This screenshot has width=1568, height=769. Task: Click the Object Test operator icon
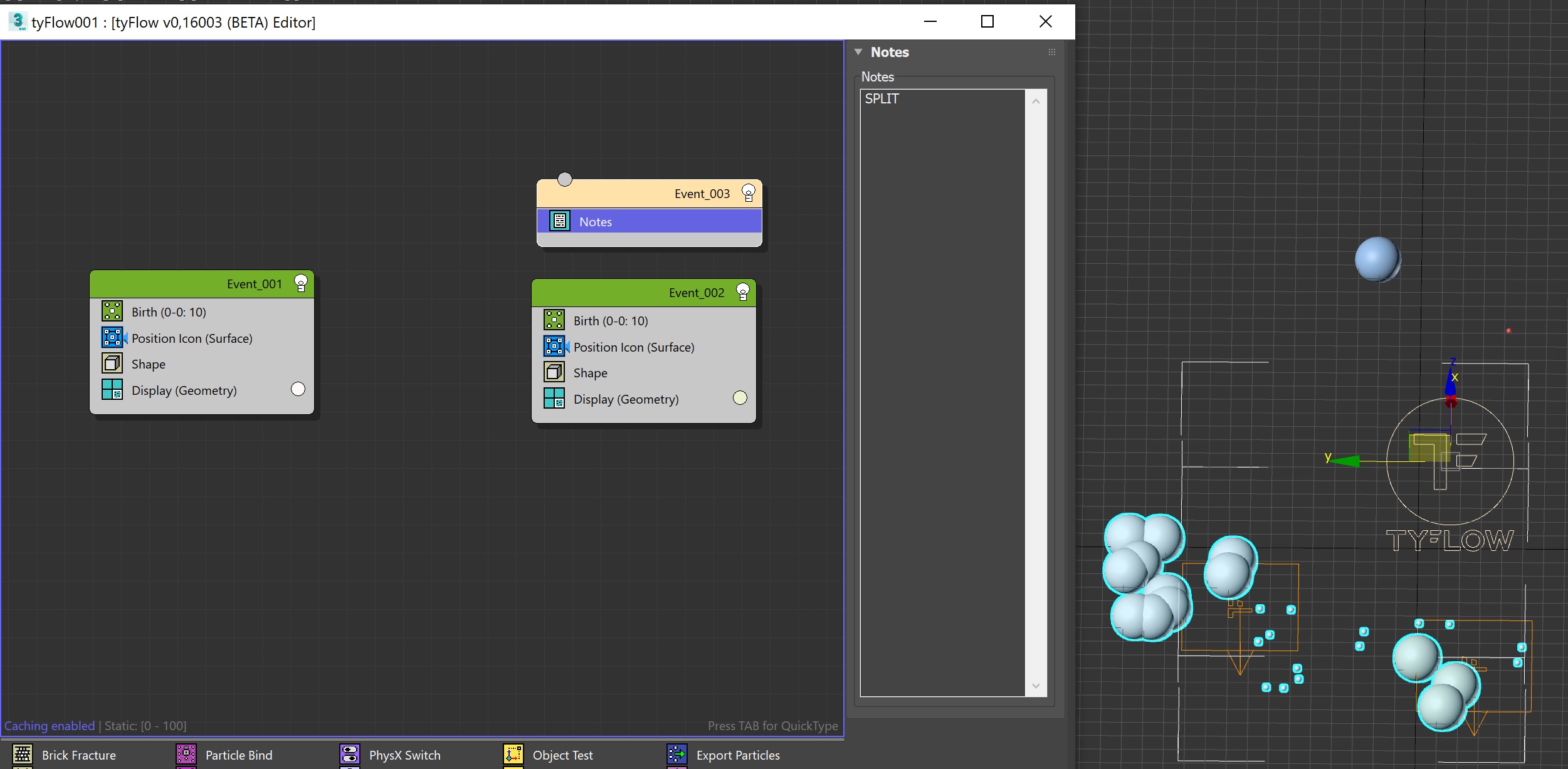coord(513,755)
